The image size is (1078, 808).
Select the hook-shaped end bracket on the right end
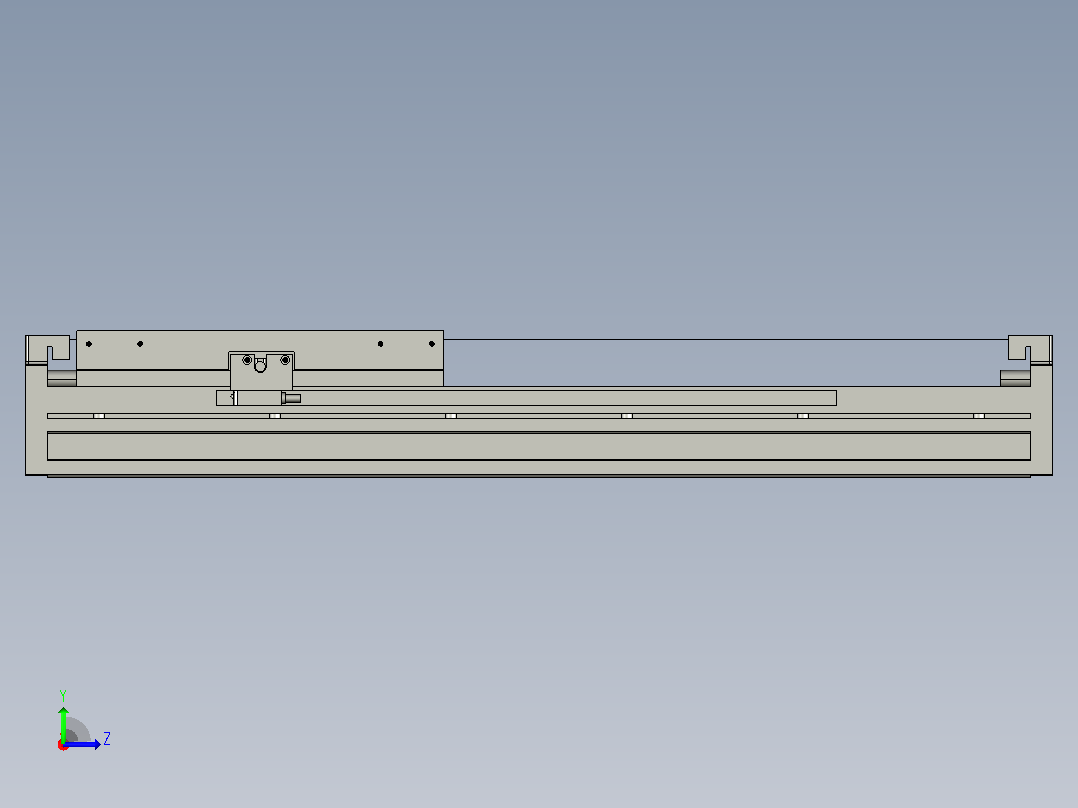pos(1030,349)
